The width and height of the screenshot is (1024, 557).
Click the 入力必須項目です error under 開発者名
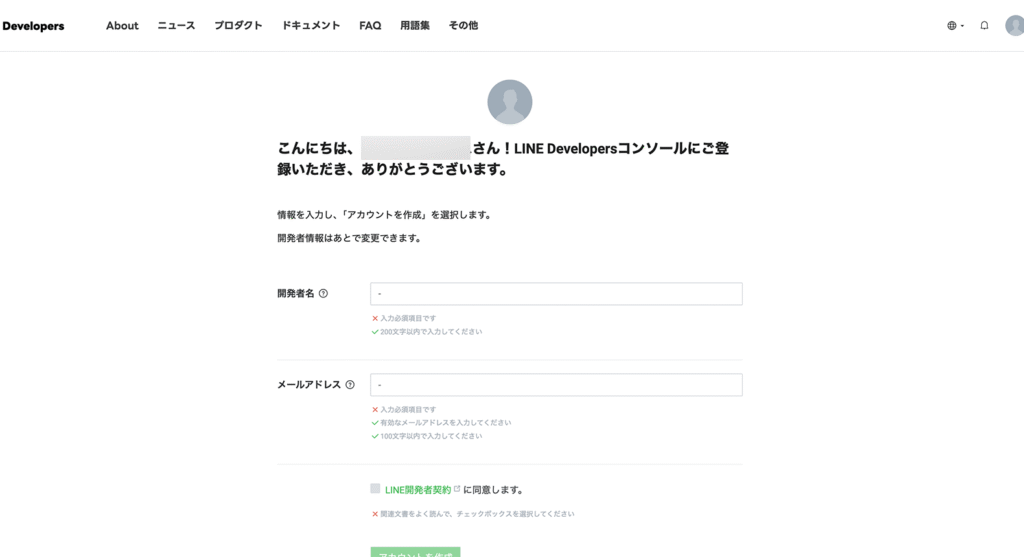coord(408,318)
